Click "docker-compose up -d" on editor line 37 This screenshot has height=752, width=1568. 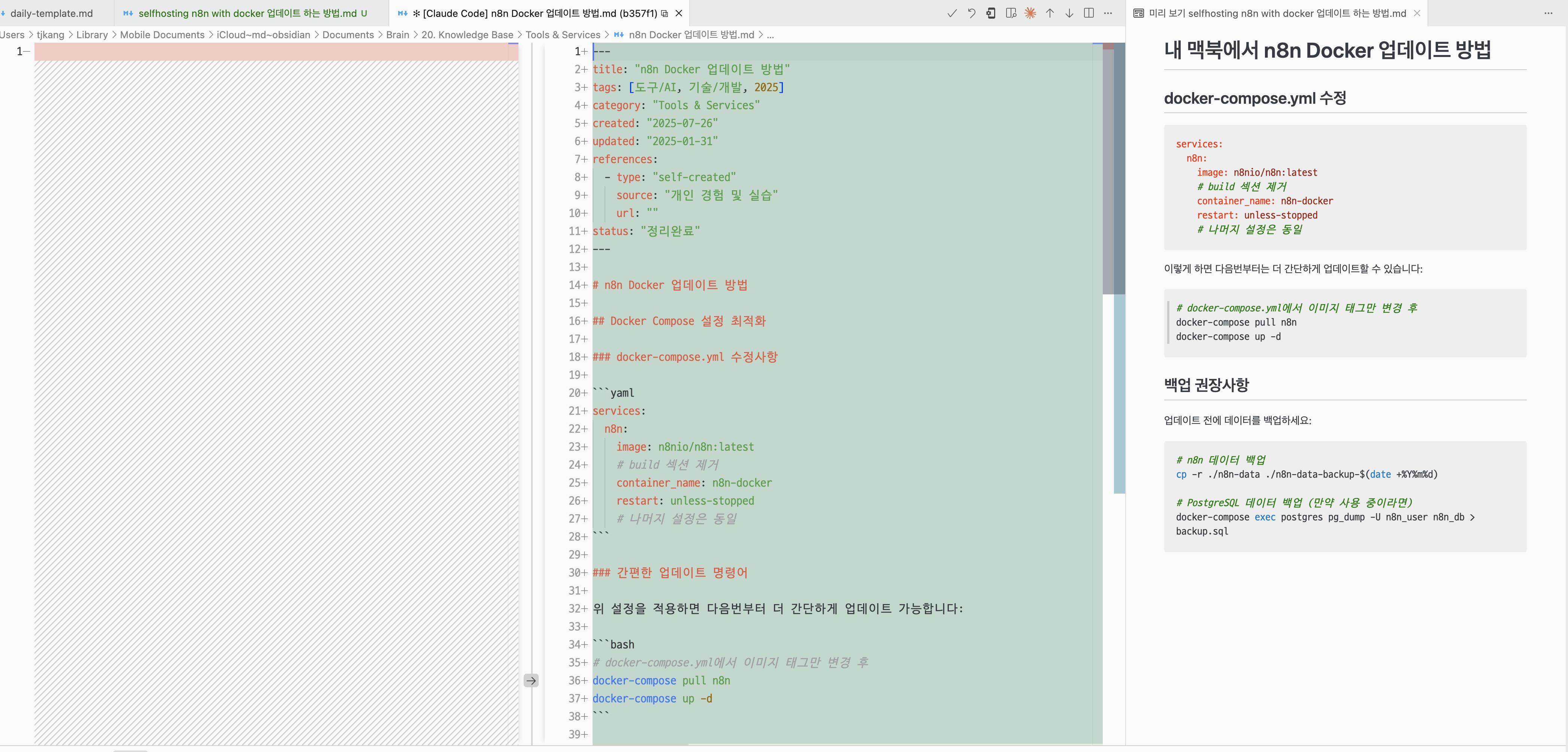coord(652,698)
